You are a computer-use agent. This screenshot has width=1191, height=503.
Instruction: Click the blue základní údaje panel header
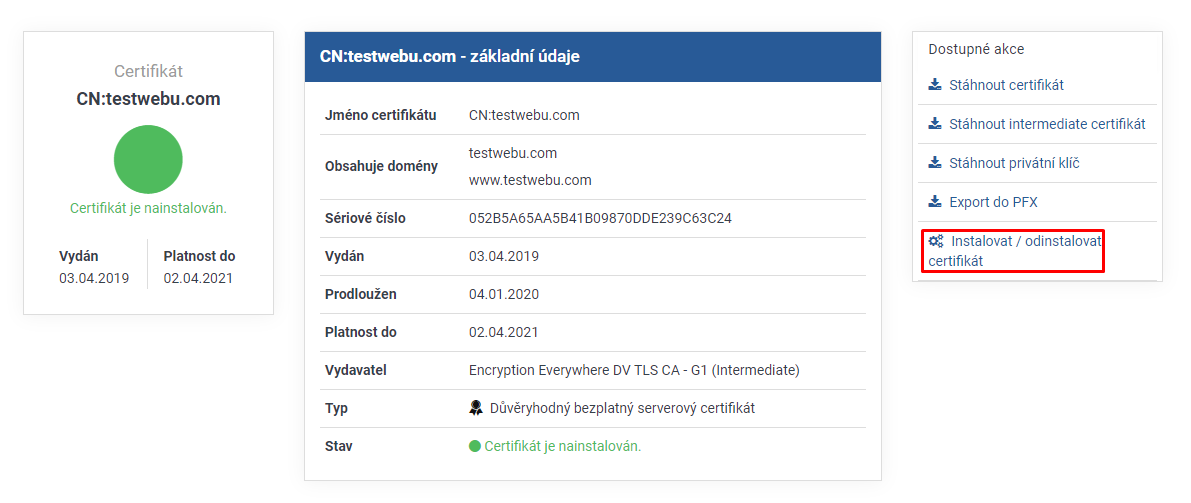coord(592,56)
